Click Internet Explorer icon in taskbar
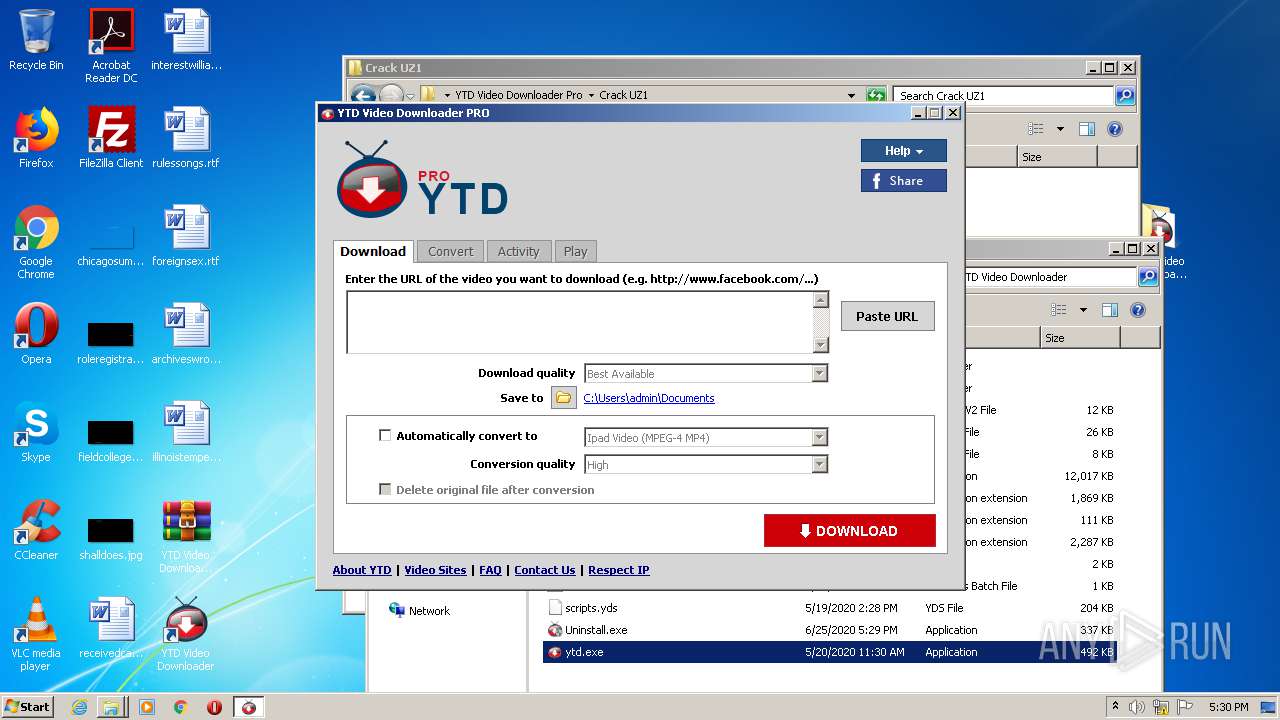1280x720 pixels. [79, 707]
